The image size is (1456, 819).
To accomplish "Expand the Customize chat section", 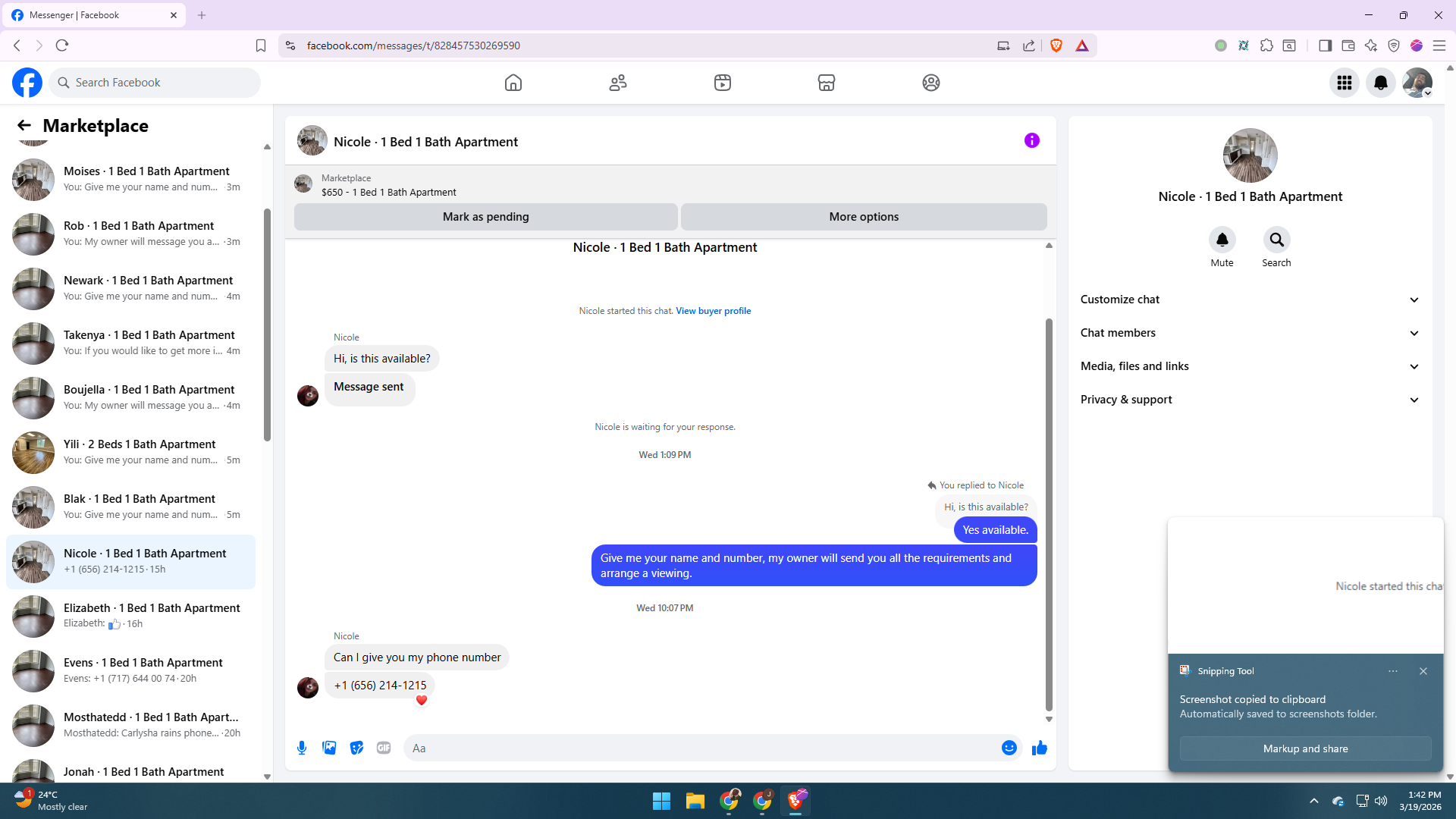I will [1249, 300].
